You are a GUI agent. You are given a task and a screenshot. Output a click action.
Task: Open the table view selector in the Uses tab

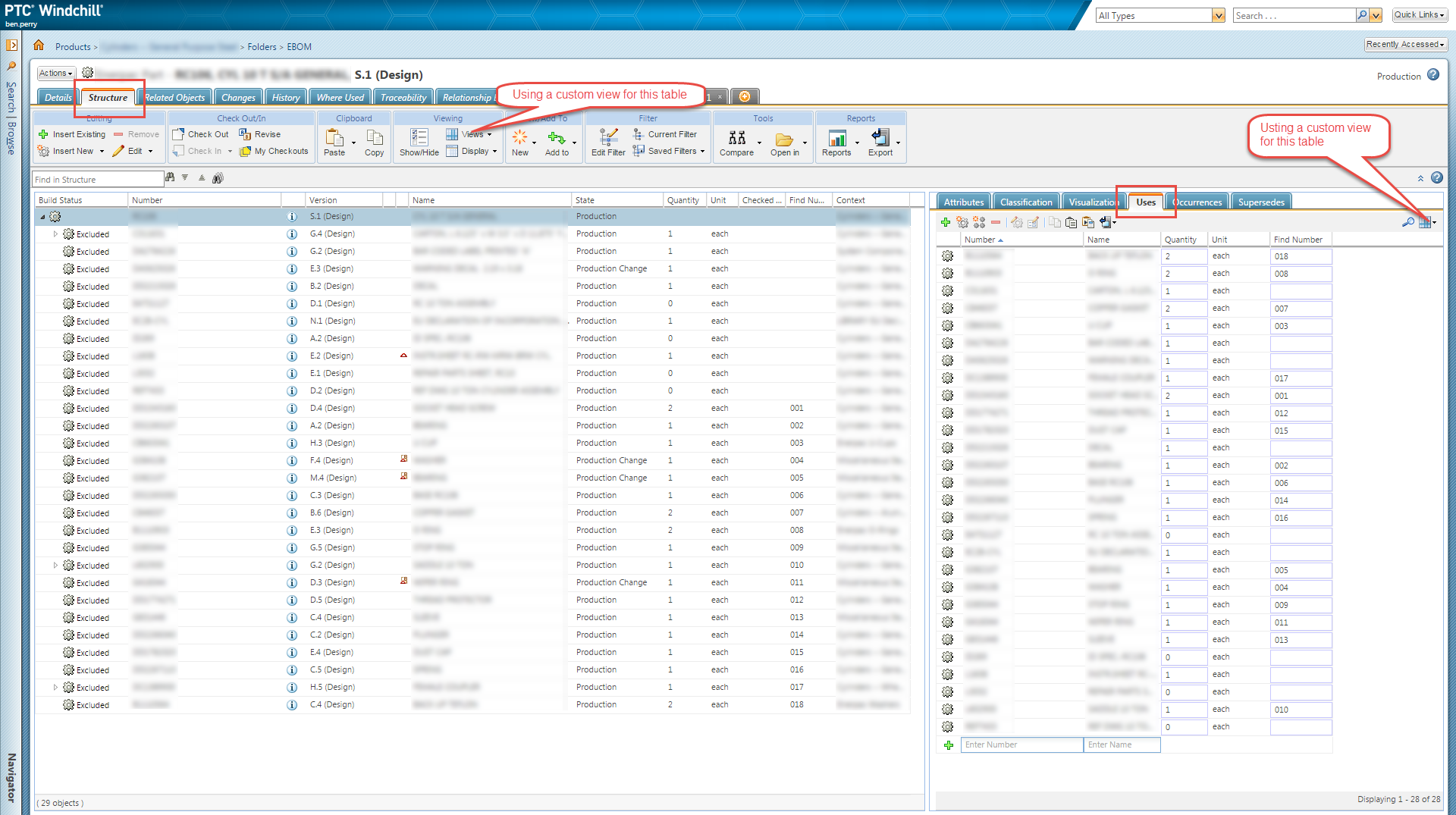(1427, 222)
